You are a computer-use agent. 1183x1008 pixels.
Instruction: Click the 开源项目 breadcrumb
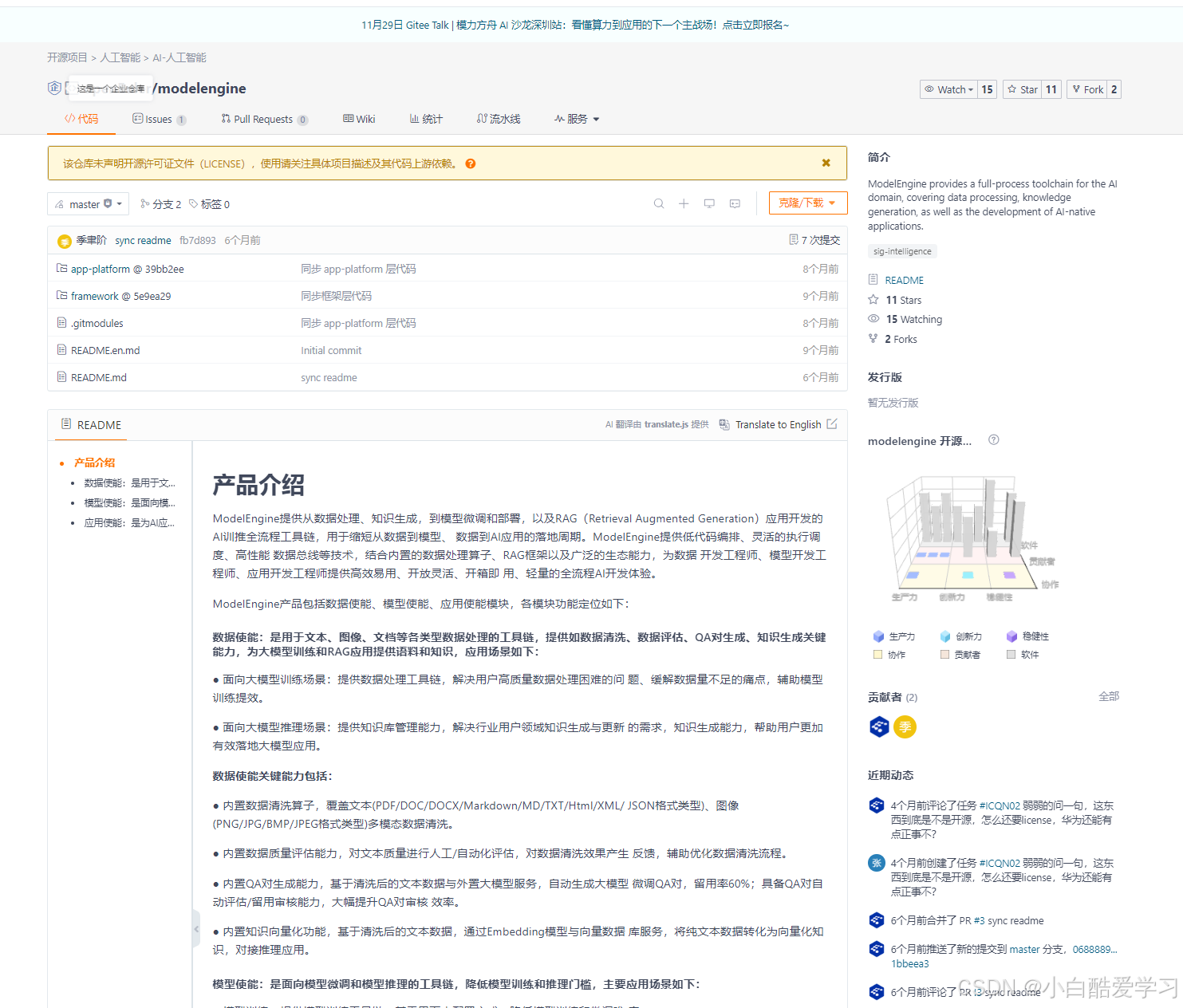click(x=67, y=57)
